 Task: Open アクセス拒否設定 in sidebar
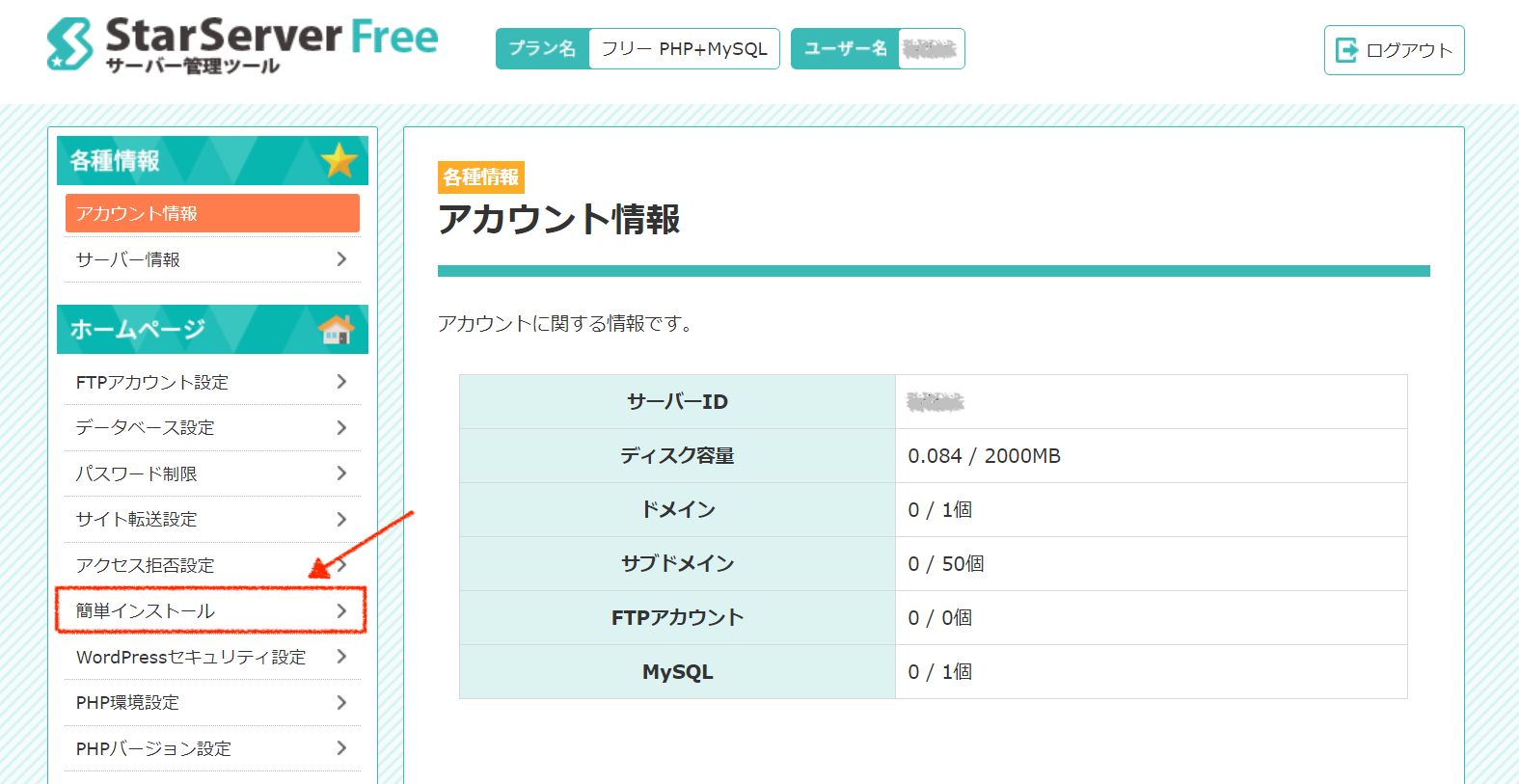[x=212, y=565]
